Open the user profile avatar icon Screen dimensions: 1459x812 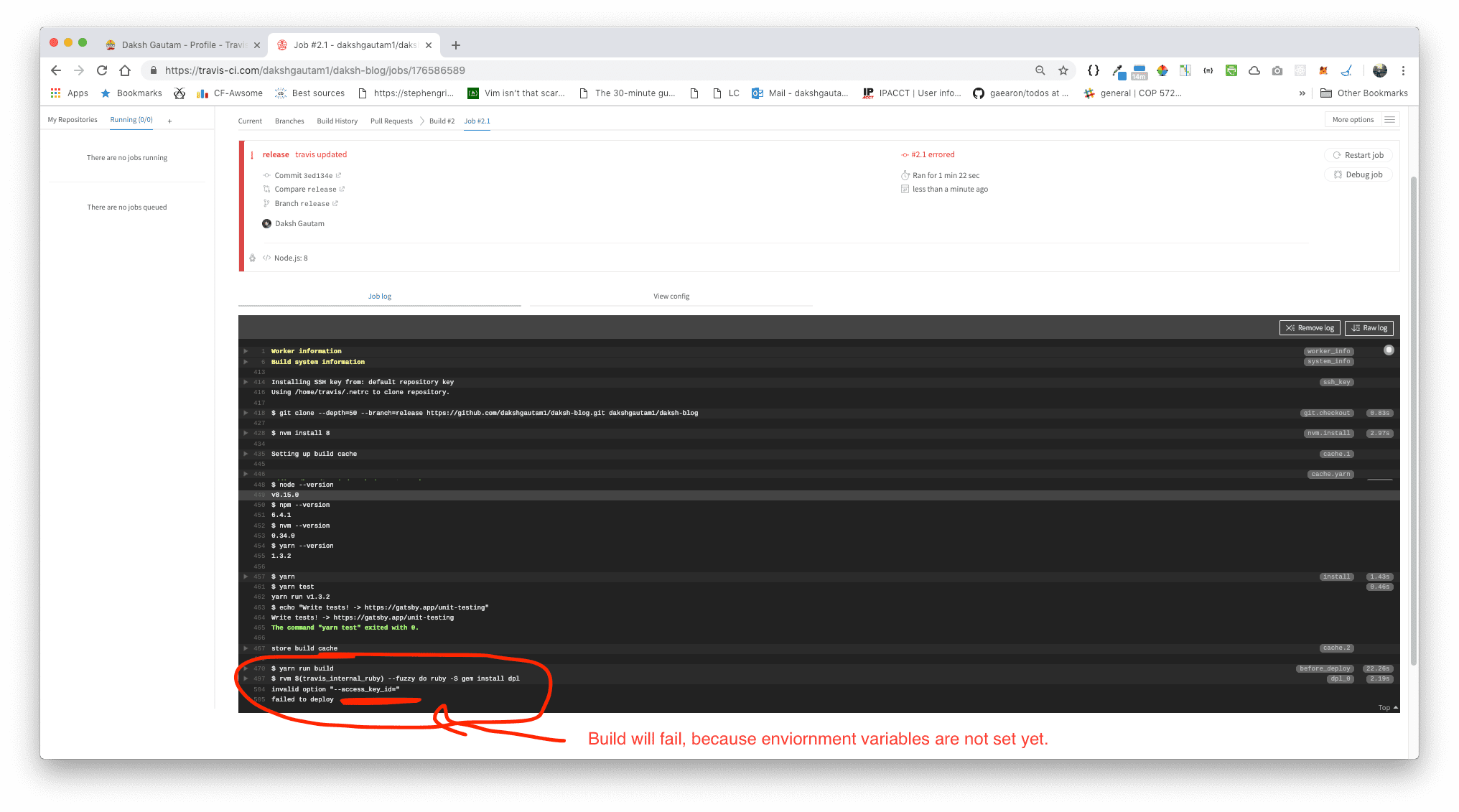(x=1379, y=70)
